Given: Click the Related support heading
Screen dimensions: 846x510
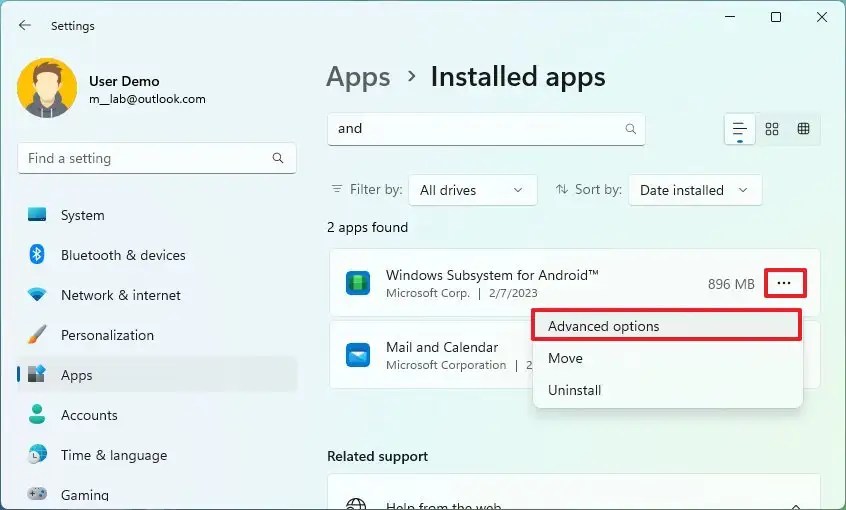Looking at the screenshot, I should coord(378,457).
